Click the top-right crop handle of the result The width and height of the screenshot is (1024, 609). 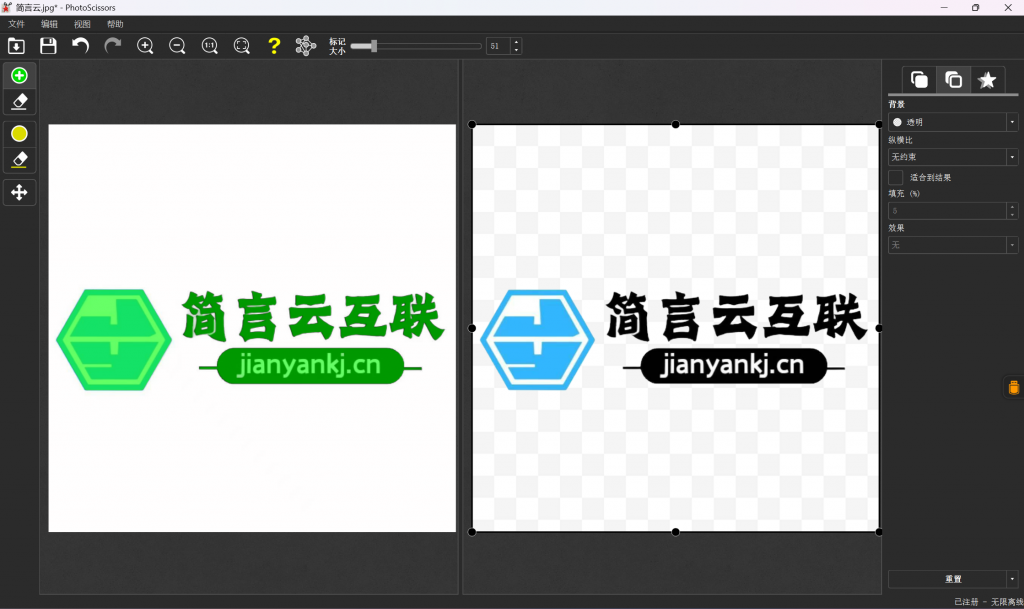pos(879,124)
